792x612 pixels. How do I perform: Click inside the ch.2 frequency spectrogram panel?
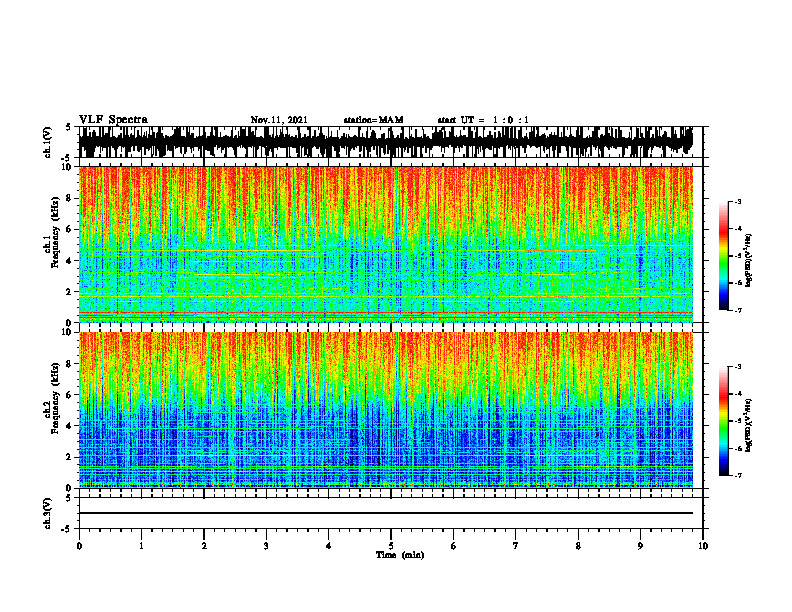[385, 410]
